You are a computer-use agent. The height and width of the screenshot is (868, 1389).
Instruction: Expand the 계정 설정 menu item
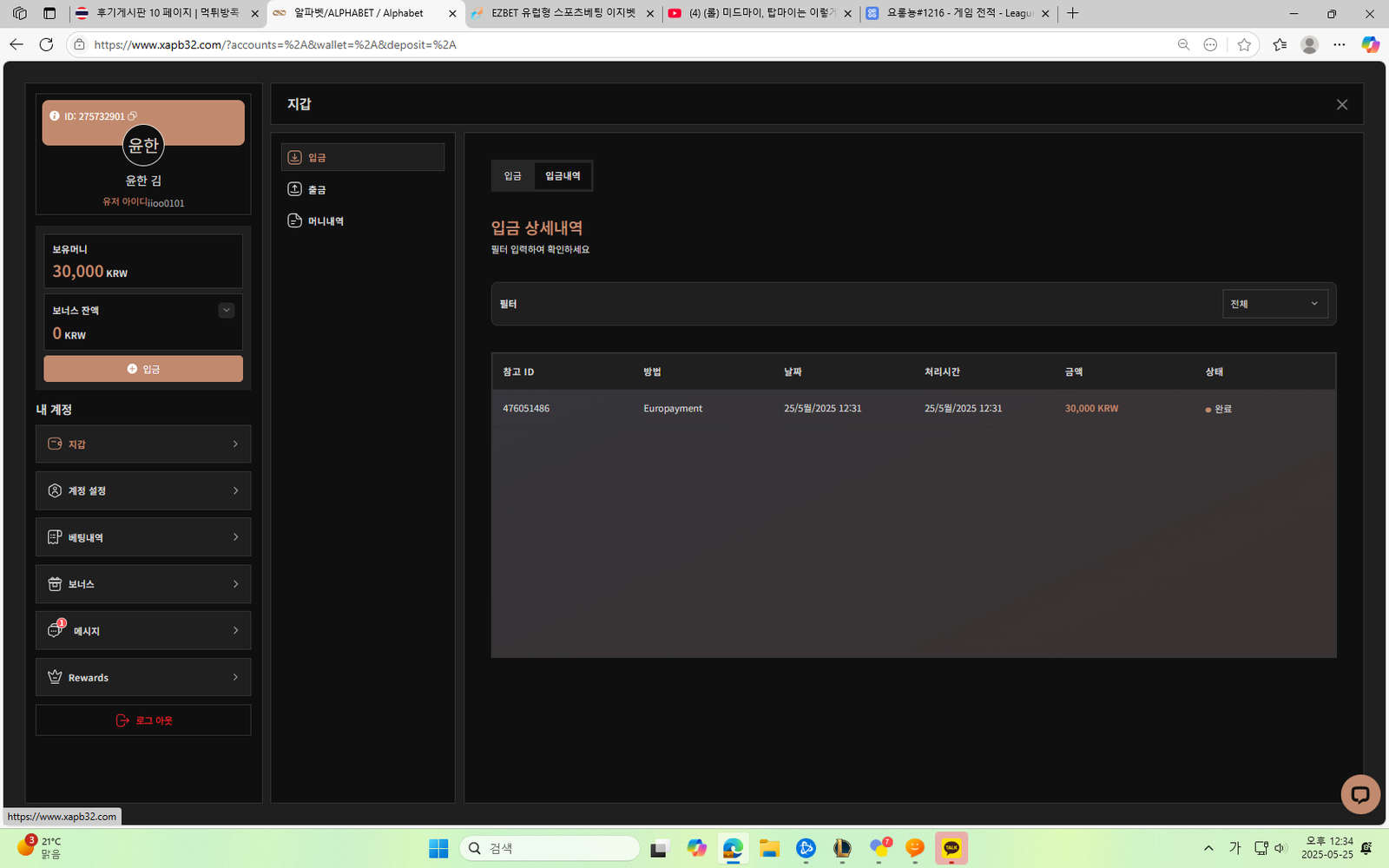143,491
